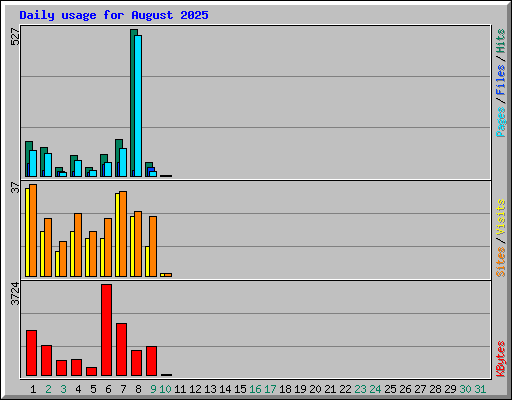Click the vertical Visits legend label

(x=500, y=217)
